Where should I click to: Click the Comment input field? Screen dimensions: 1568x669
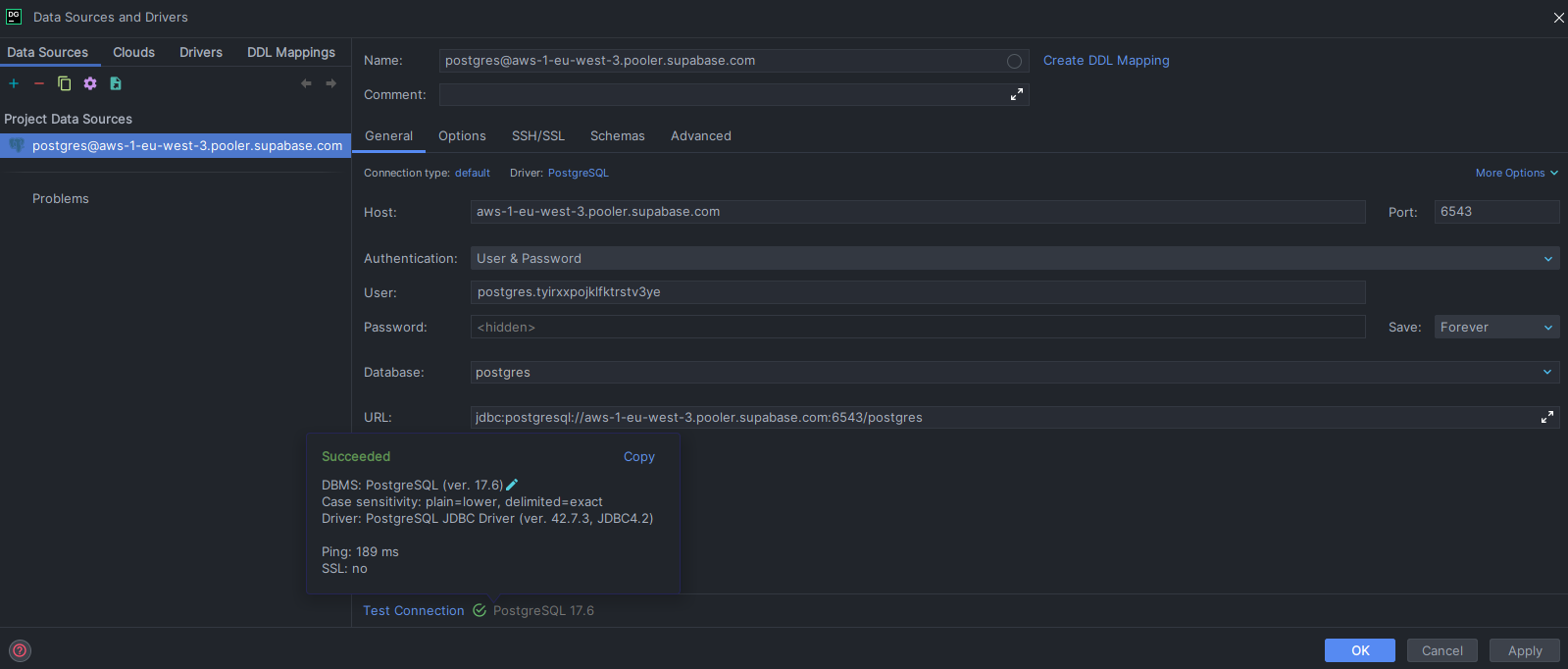coord(734,94)
